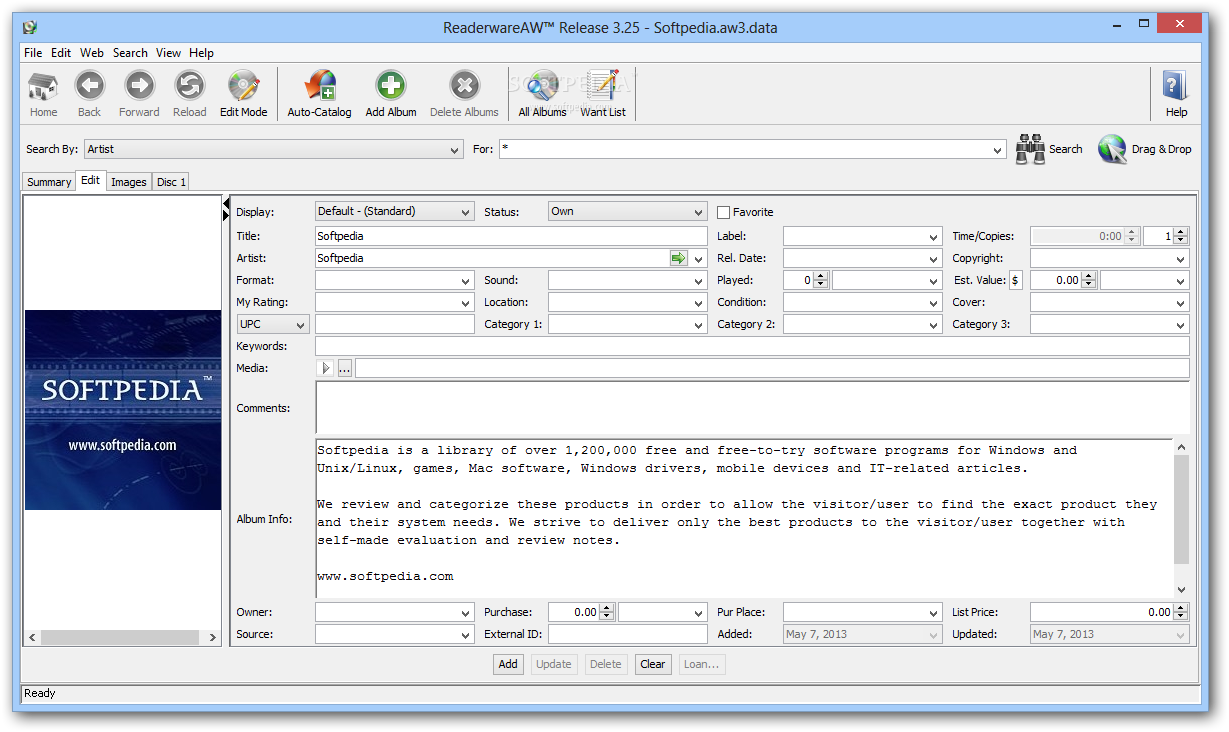This screenshot has height=732, width=1229.
Task: Open the Category 1 dropdown
Action: pos(627,324)
